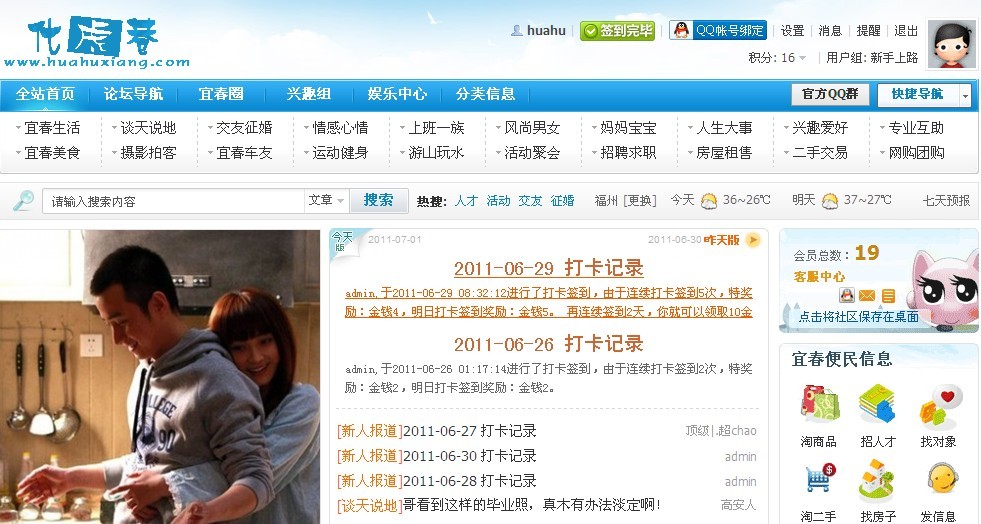
Task: Open the 快捷导航 dropdown arrow
Action: 965,95
